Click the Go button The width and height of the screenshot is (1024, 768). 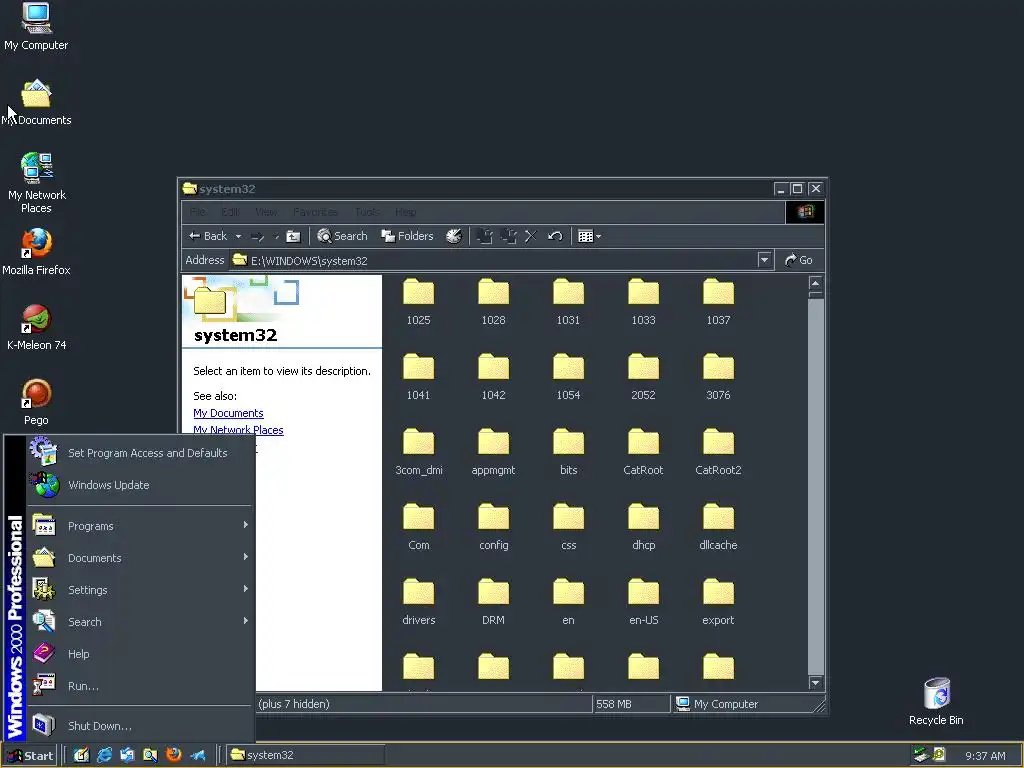coord(799,260)
